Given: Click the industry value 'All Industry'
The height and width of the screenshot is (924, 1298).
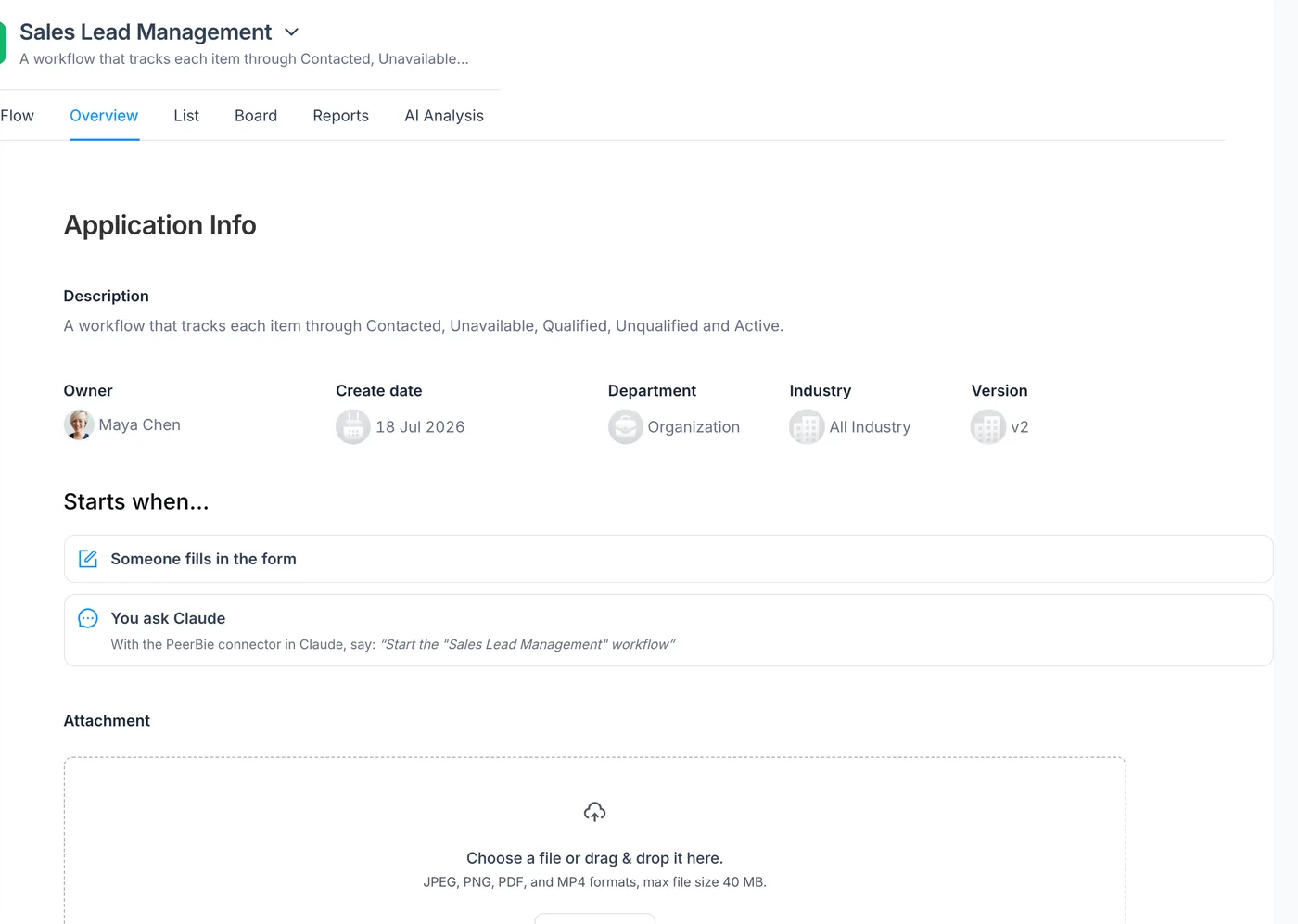Looking at the screenshot, I should pos(870,427).
